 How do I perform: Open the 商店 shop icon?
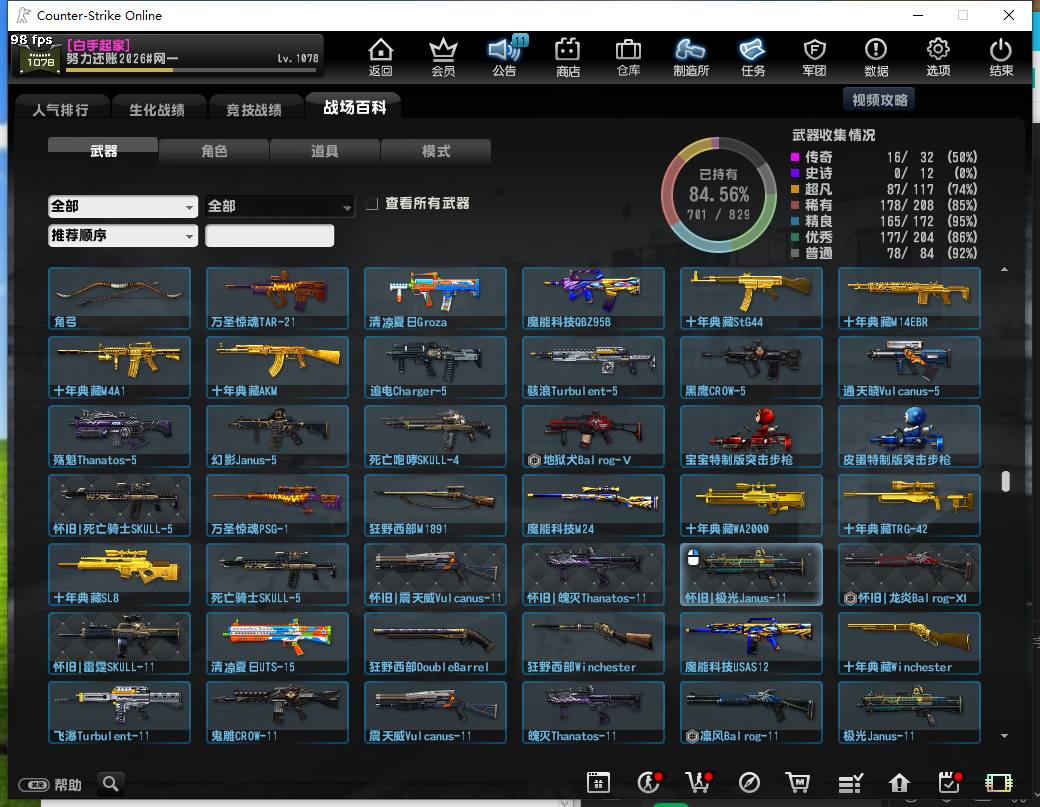coord(568,57)
